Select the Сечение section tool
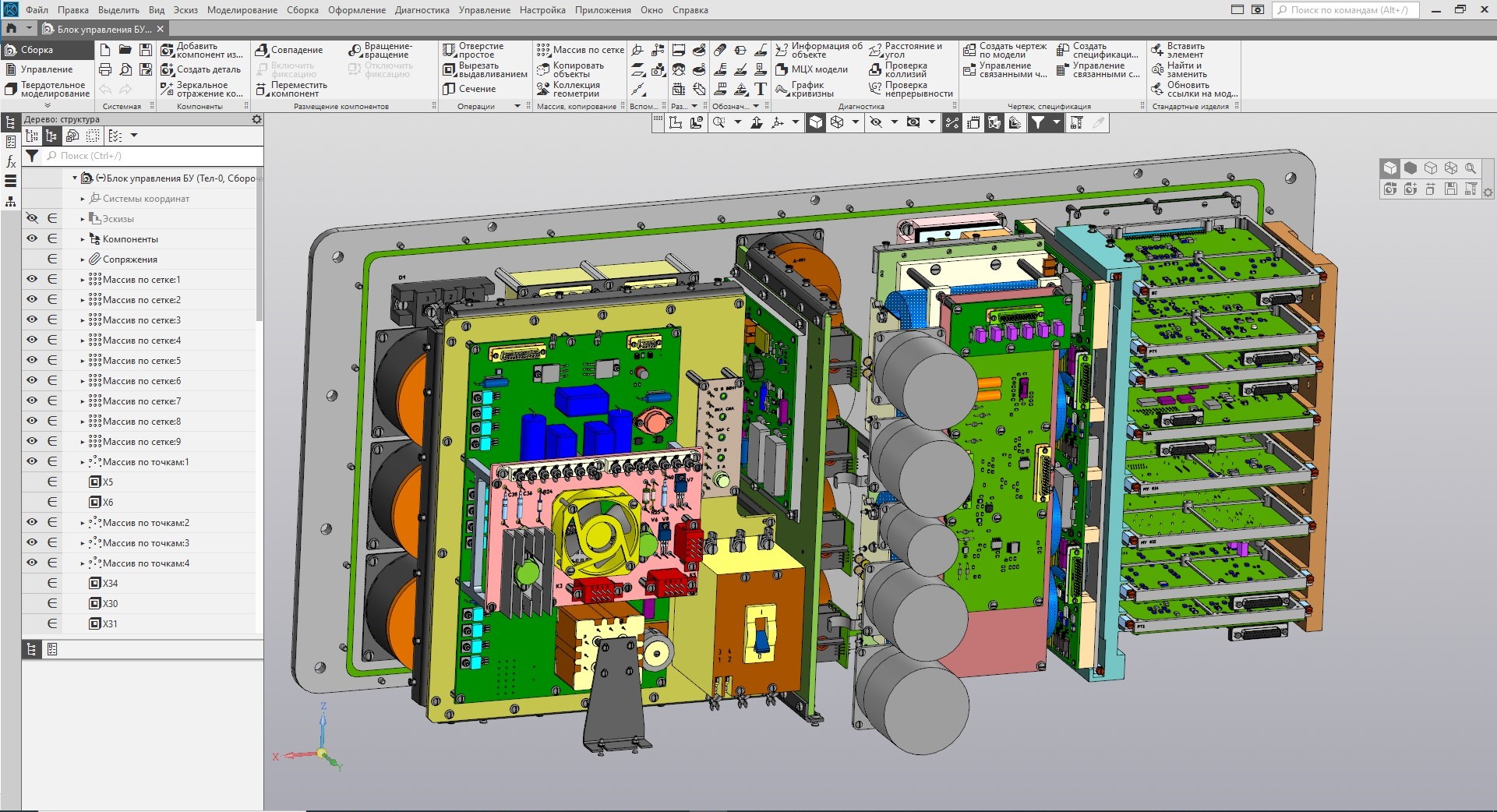Image resolution: width=1497 pixels, height=812 pixels. click(469, 89)
